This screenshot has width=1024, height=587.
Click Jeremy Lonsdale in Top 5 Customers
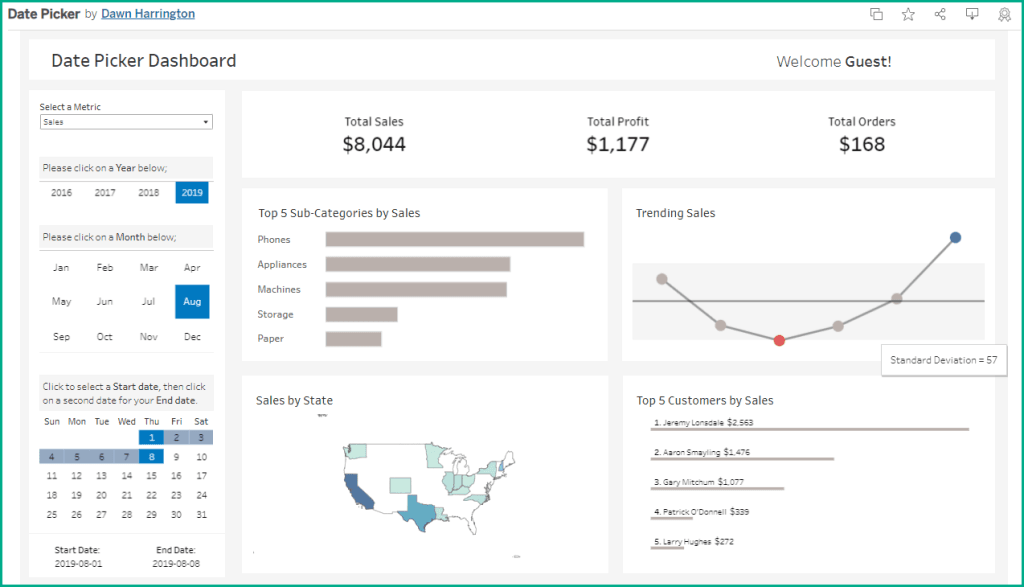point(687,423)
